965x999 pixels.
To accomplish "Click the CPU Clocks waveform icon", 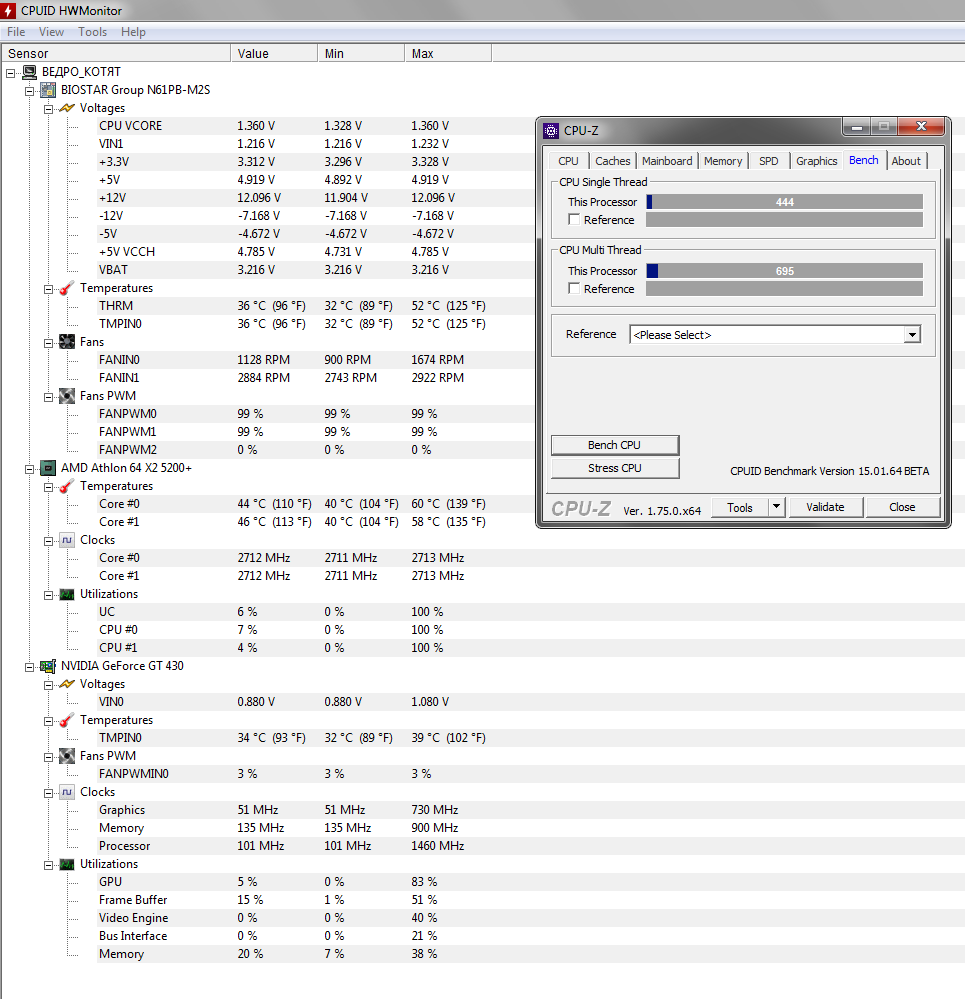I will [x=66, y=540].
